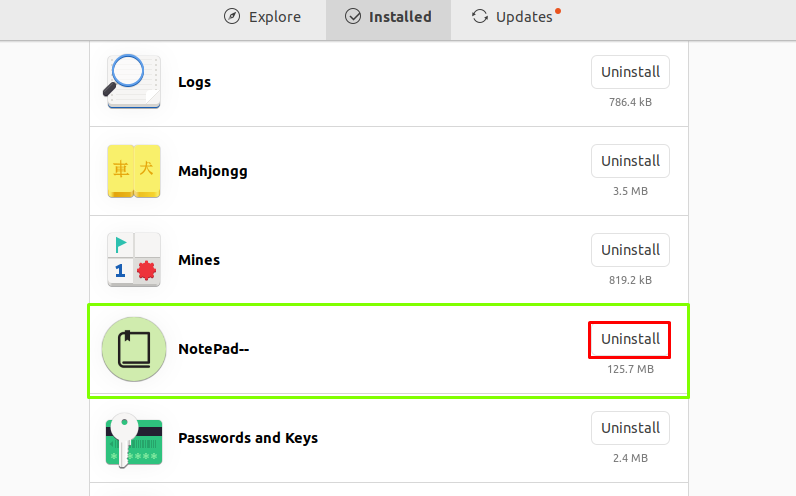Switch to the Explore tab
Image resolution: width=796 pixels, height=496 pixels.
pyautogui.click(x=262, y=17)
